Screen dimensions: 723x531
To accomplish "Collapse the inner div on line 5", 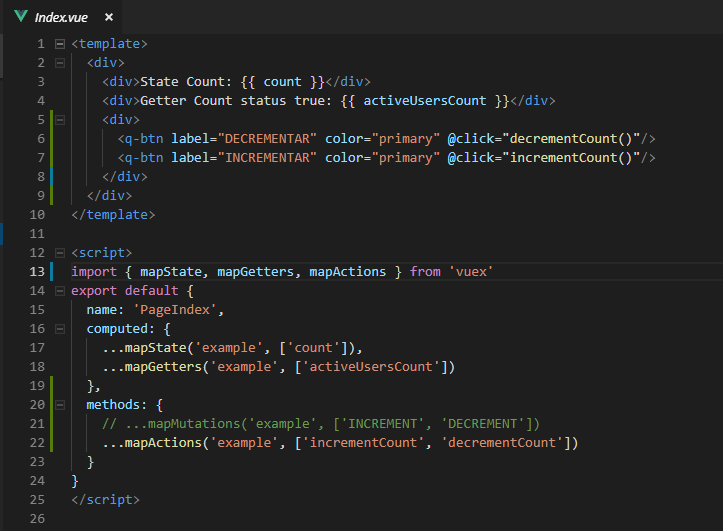I will click(61, 120).
